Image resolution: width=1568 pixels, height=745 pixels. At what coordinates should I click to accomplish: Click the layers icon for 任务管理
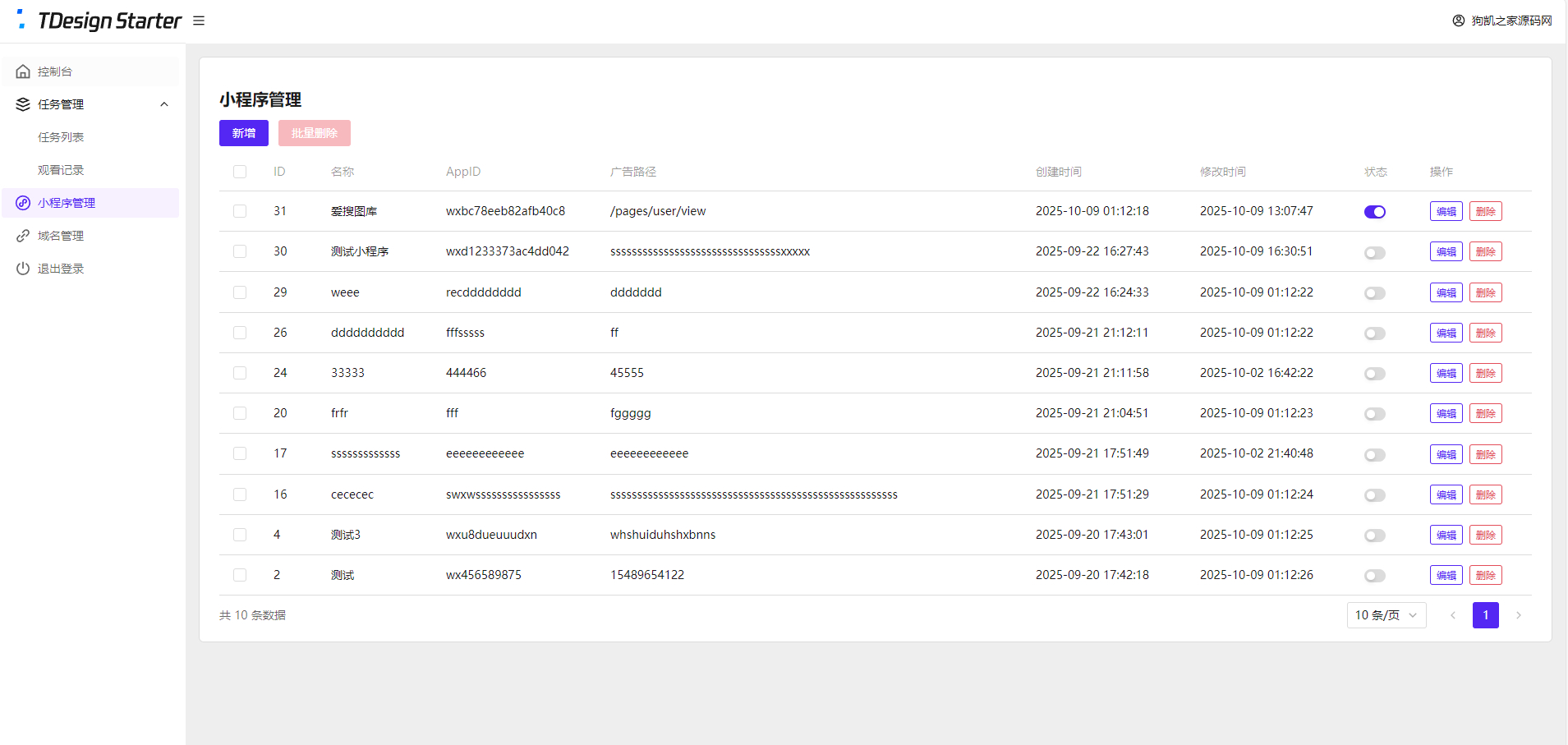click(23, 104)
